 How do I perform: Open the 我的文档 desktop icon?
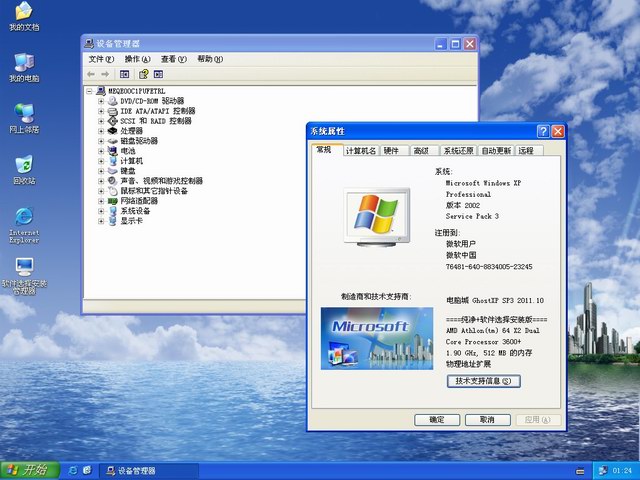click(x=24, y=16)
